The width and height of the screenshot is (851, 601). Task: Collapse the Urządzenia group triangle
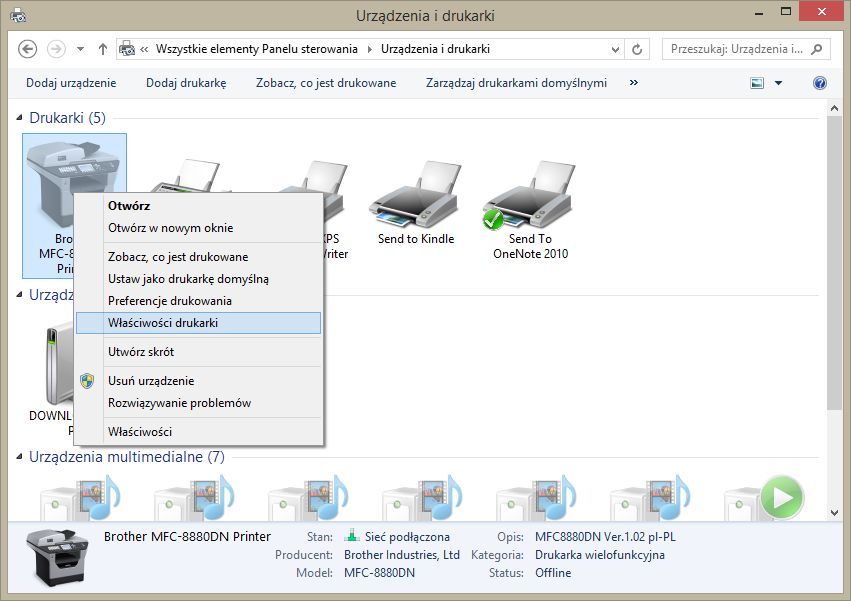(x=20, y=295)
